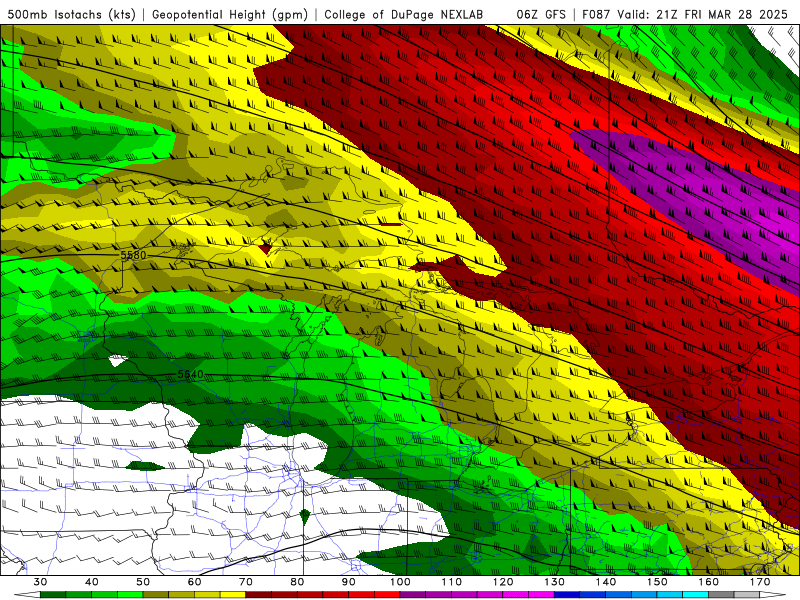The height and width of the screenshot is (600, 800).
Task: Pick the dark blue colorbar swatch after 130
Action: point(567,595)
